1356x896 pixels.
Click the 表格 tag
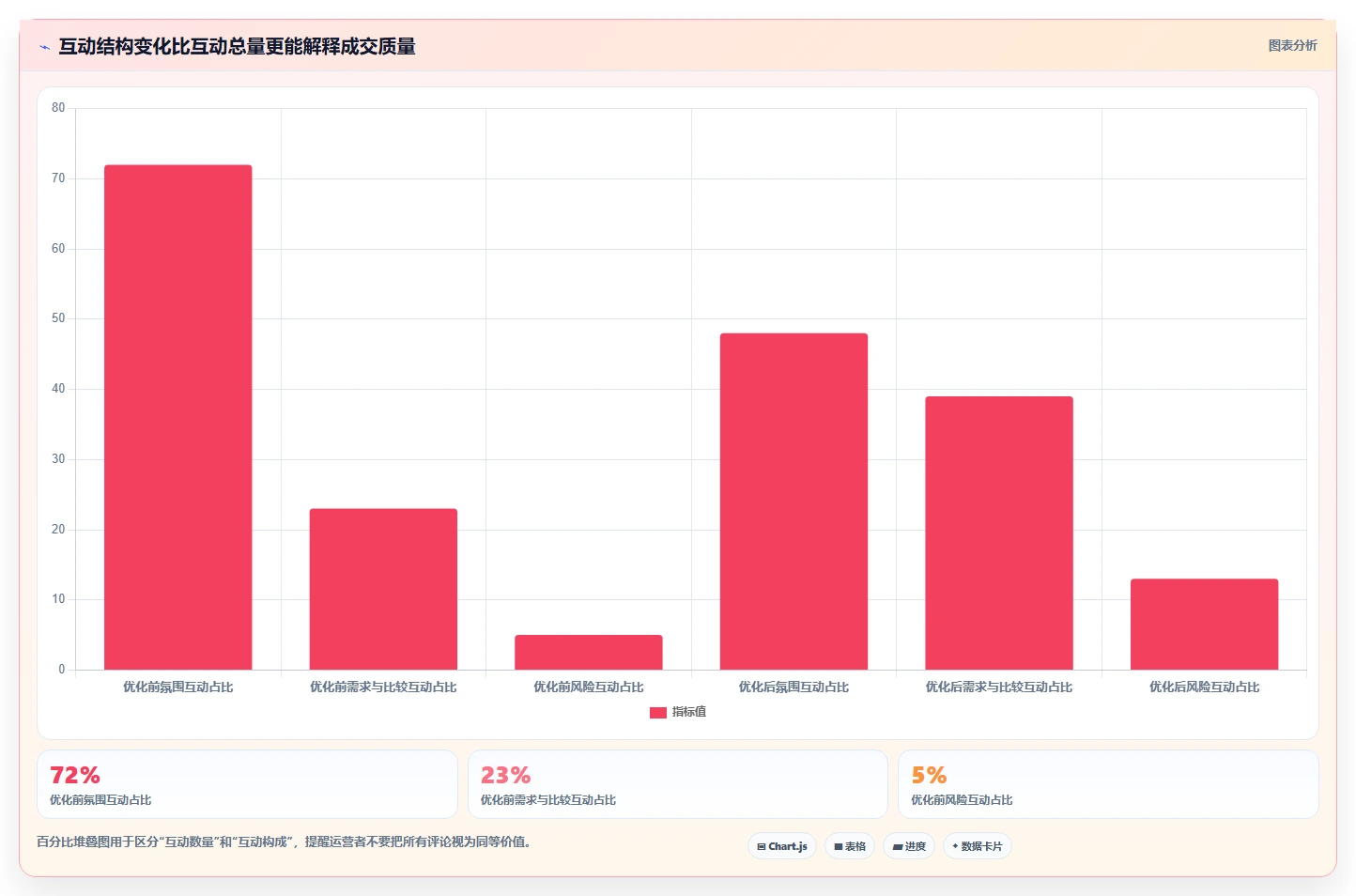pyautogui.click(x=850, y=846)
